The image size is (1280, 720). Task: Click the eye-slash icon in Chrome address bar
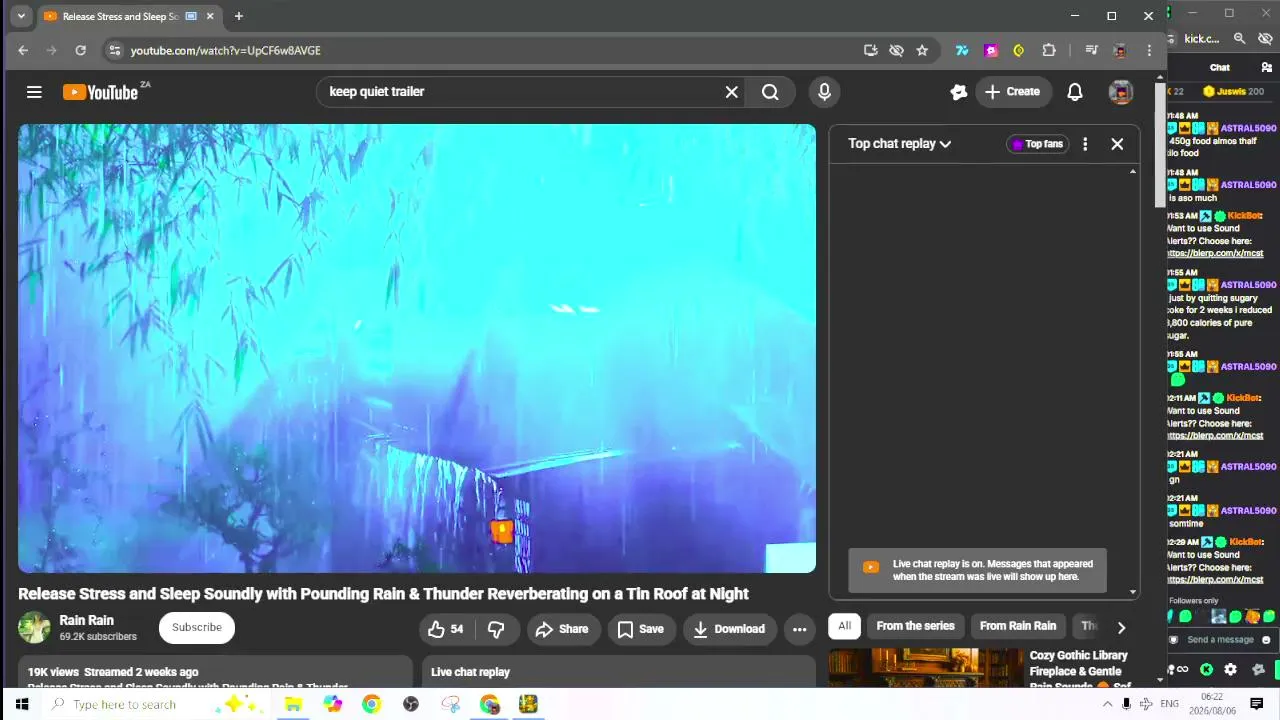(897, 50)
